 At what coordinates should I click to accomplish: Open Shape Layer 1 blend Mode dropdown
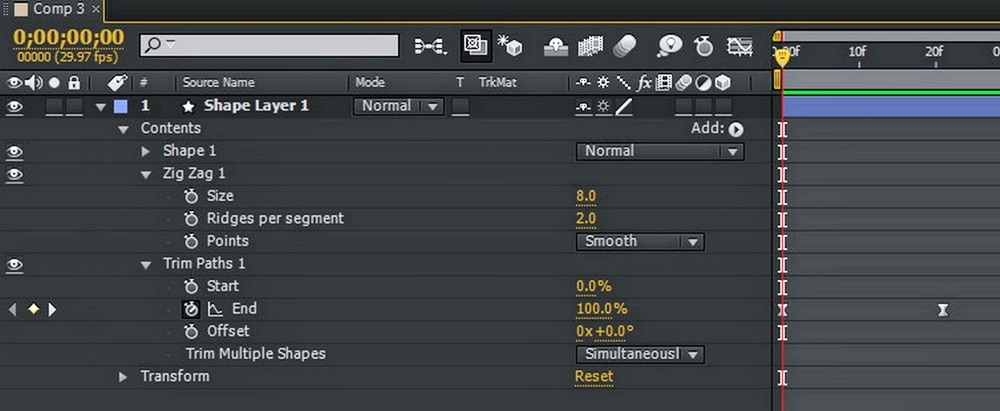tap(398, 107)
